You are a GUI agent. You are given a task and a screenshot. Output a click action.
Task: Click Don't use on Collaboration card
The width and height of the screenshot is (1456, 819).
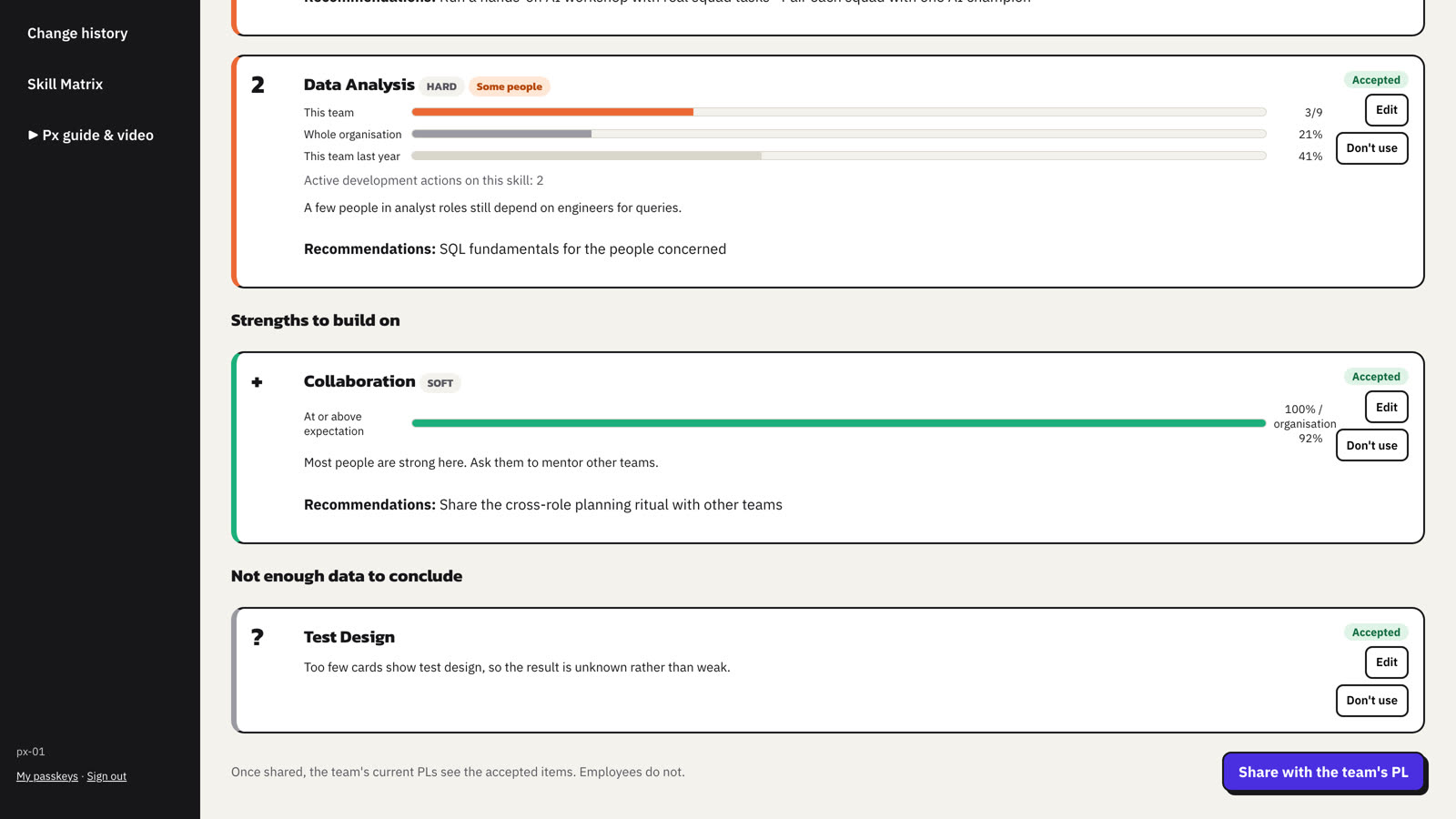[x=1371, y=445]
